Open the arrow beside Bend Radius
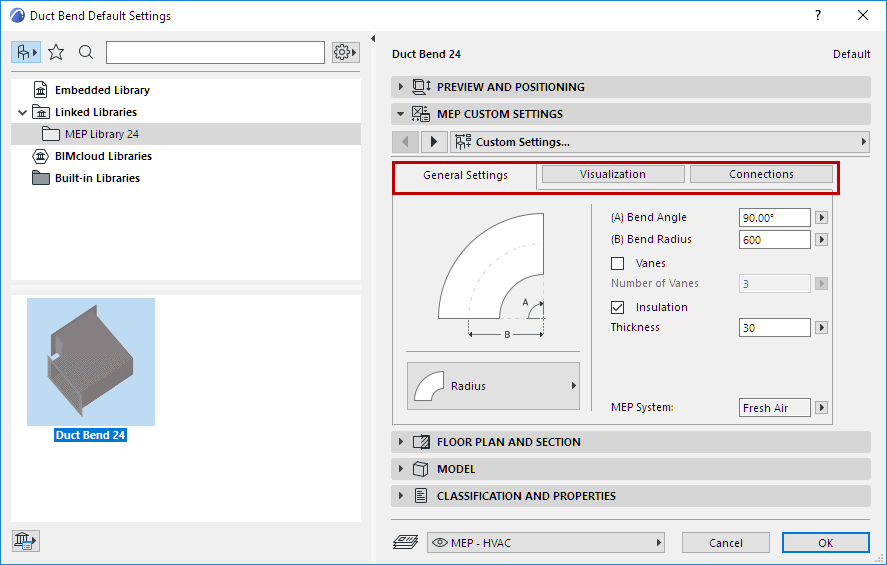The image size is (887, 565). pyautogui.click(x=821, y=240)
